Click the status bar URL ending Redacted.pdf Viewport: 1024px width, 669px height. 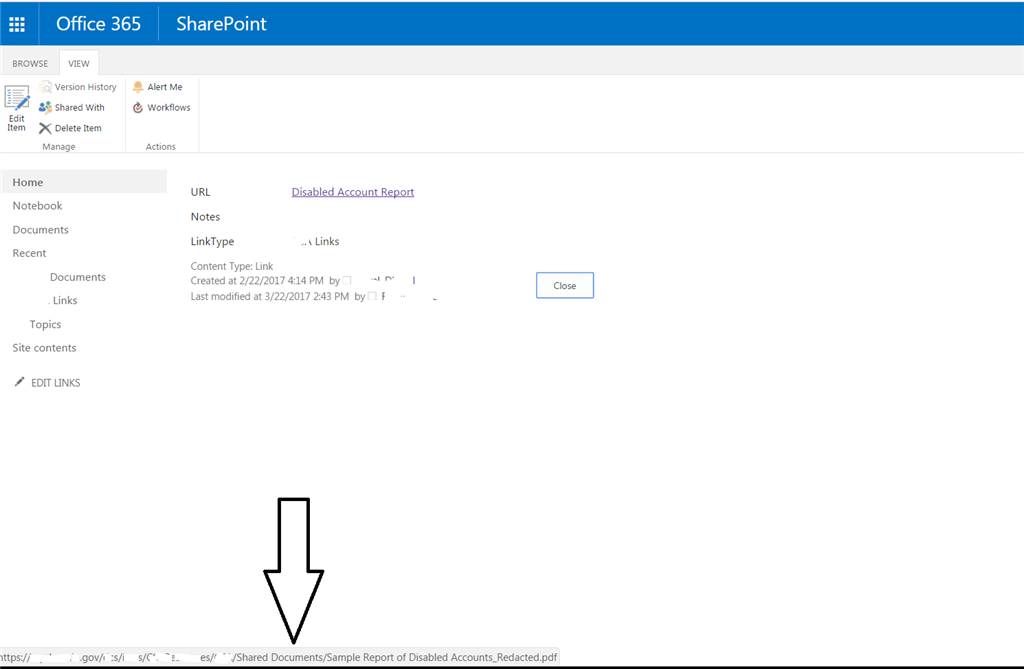click(x=279, y=657)
